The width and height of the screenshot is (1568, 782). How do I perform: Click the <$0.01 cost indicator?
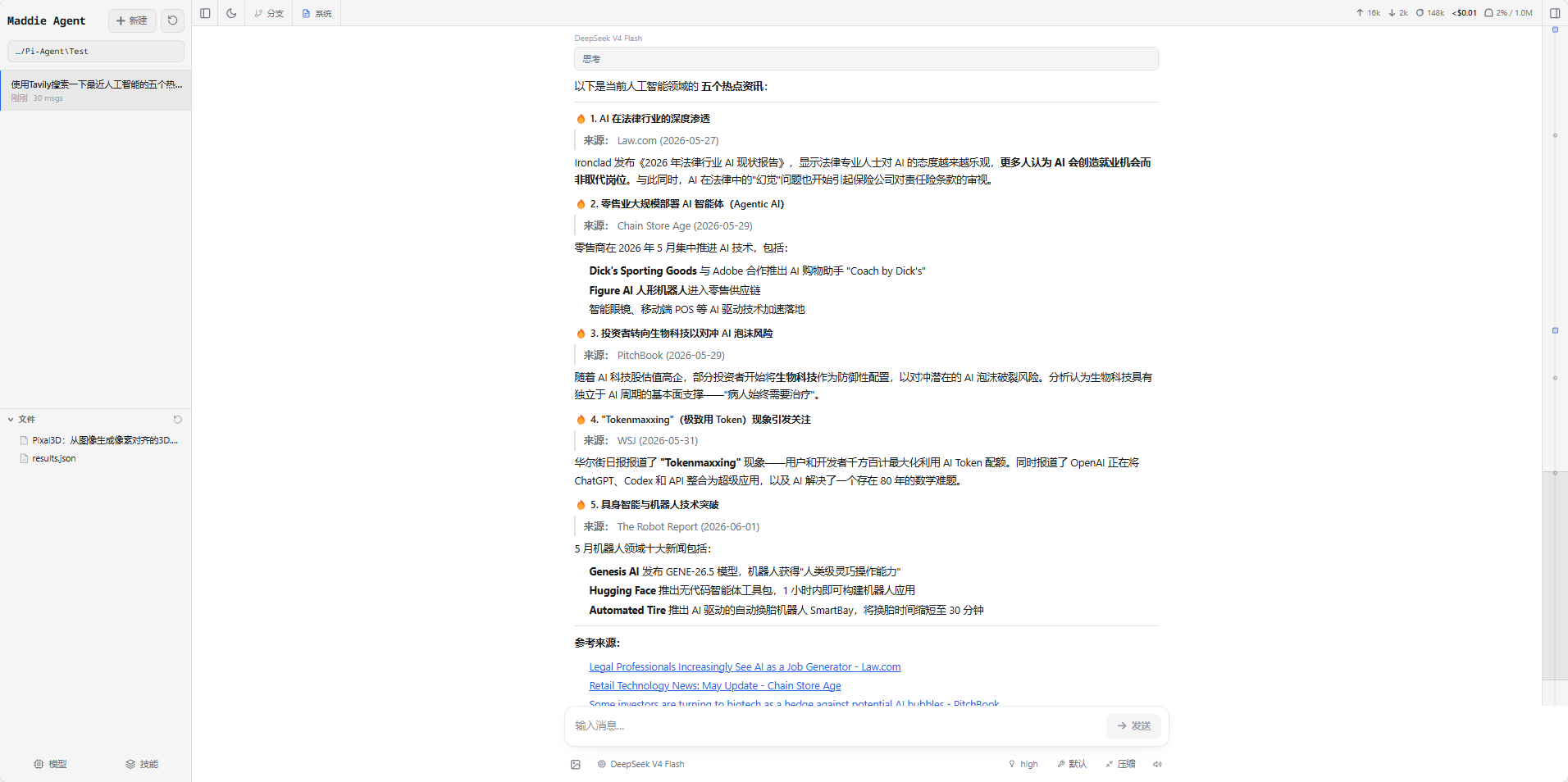pos(1465,13)
